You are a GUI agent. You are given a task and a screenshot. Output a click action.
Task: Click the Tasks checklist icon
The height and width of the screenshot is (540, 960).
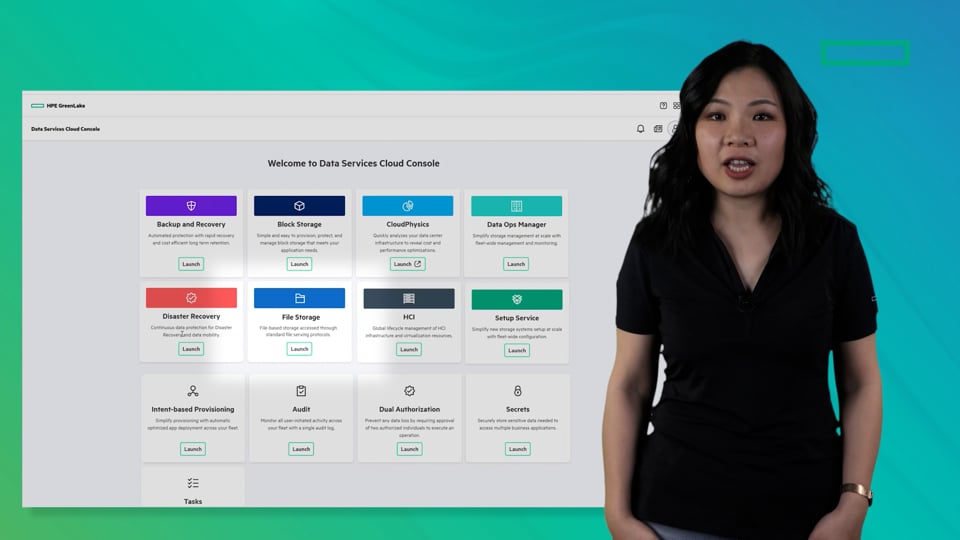193,483
